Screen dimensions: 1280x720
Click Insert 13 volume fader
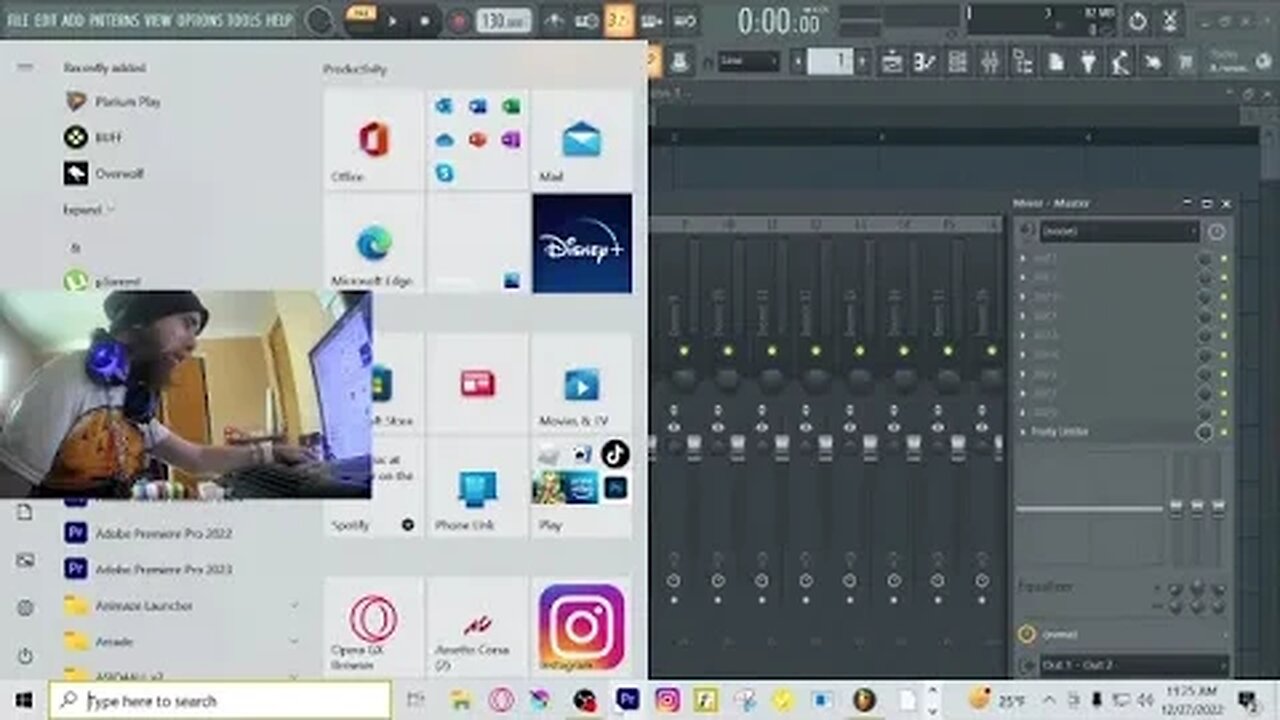[869, 448]
